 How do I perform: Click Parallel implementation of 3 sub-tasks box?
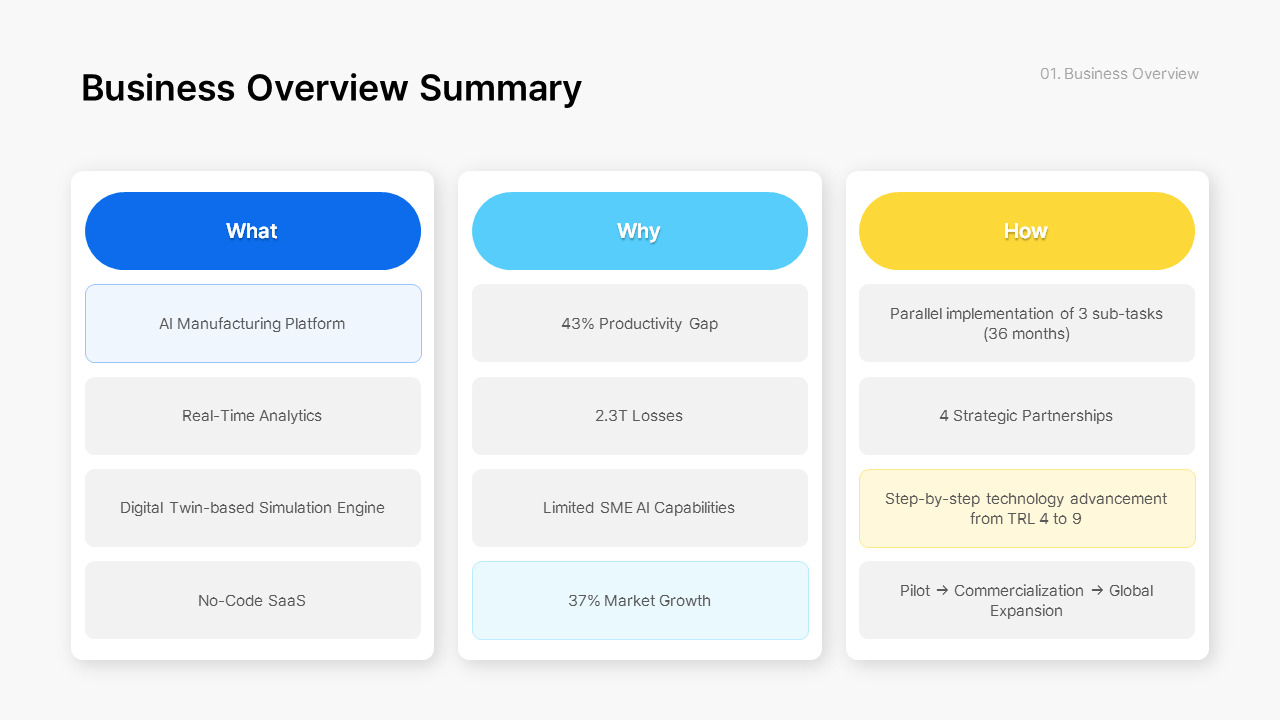pos(1027,323)
